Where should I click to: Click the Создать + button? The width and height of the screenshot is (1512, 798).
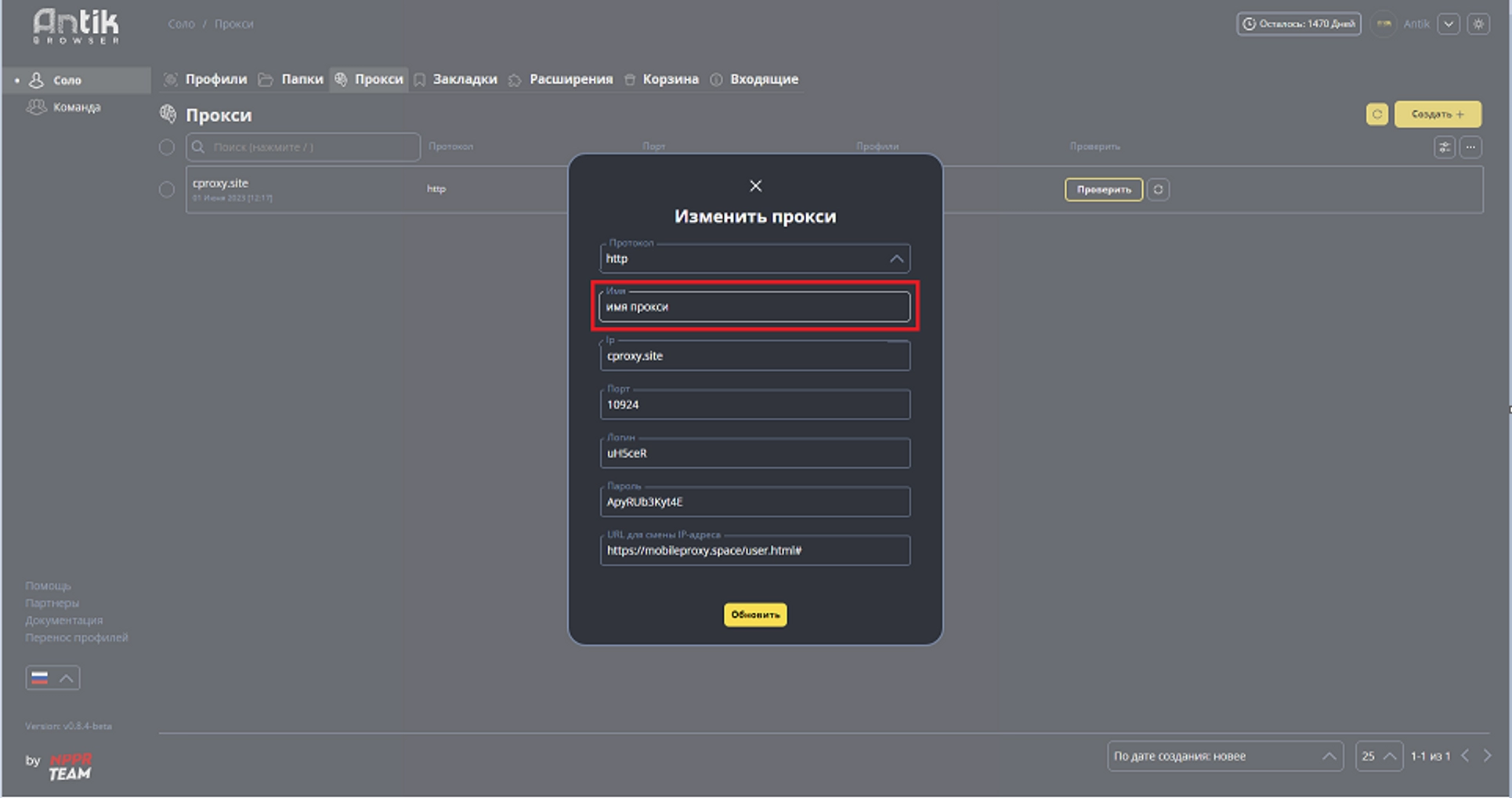1438,114
